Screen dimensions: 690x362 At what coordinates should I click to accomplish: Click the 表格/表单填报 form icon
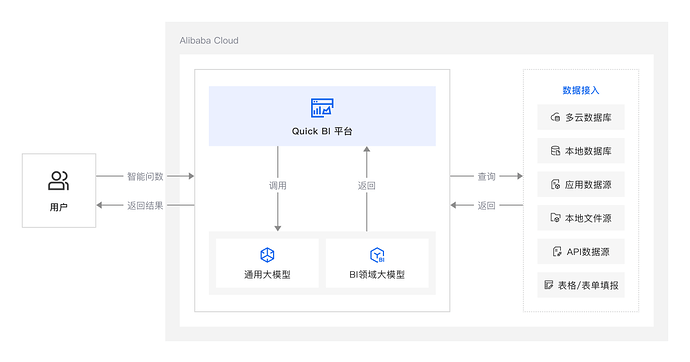(548, 285)
